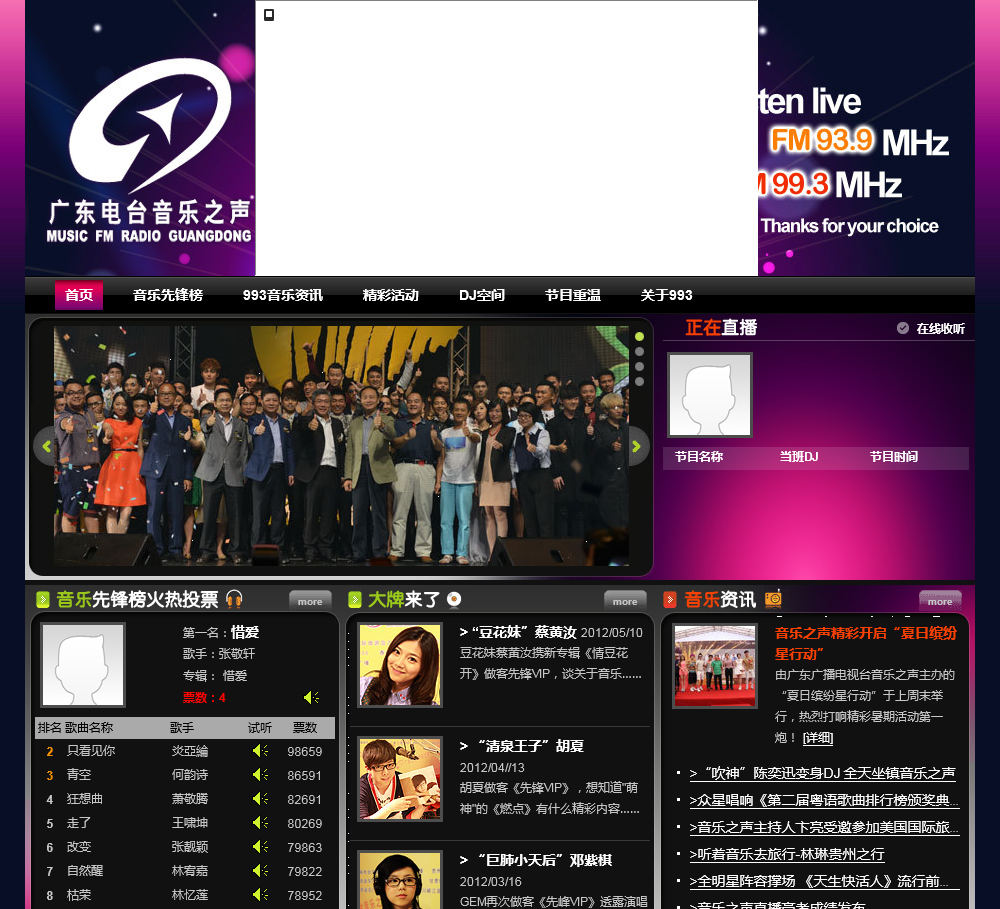
Task: Click more button in 大牌来了 section
Action: (625, 601)
